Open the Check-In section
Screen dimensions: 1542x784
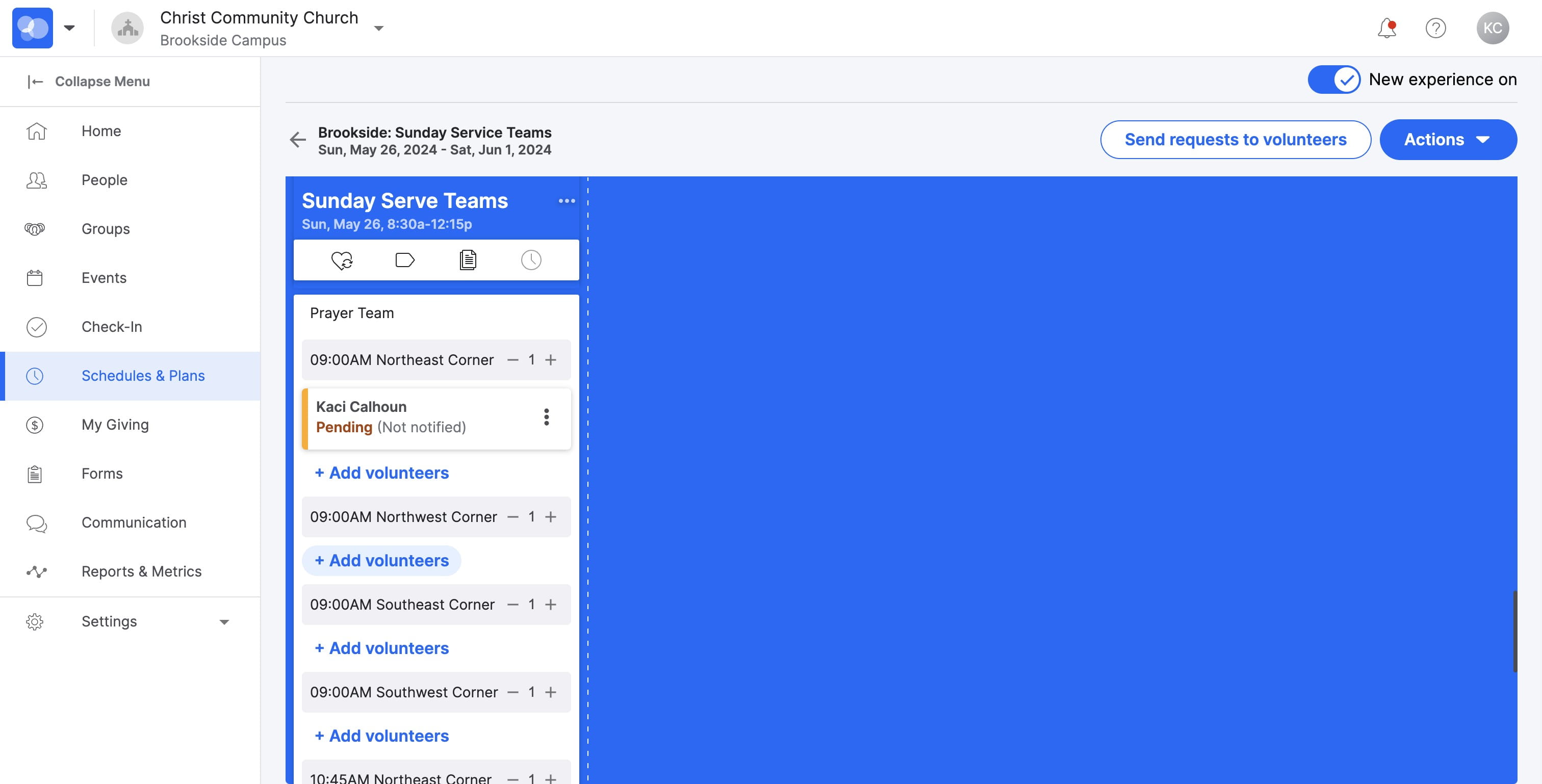[130, 327]
